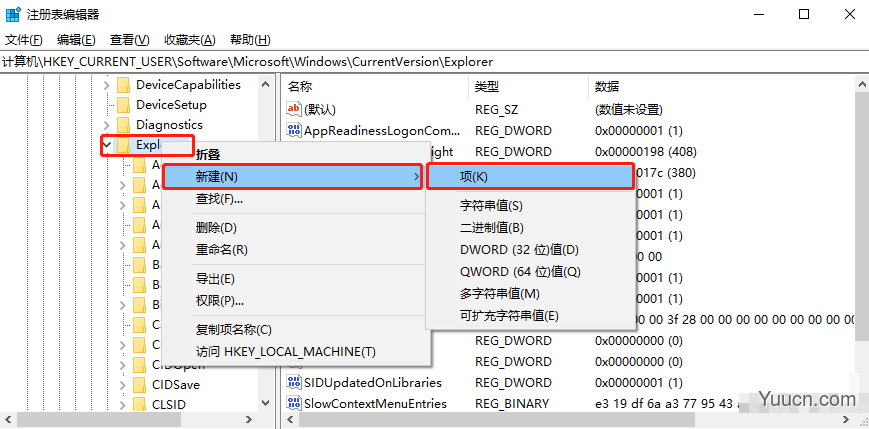
Task: Open the 查看(V) menu
Action: 130,40
